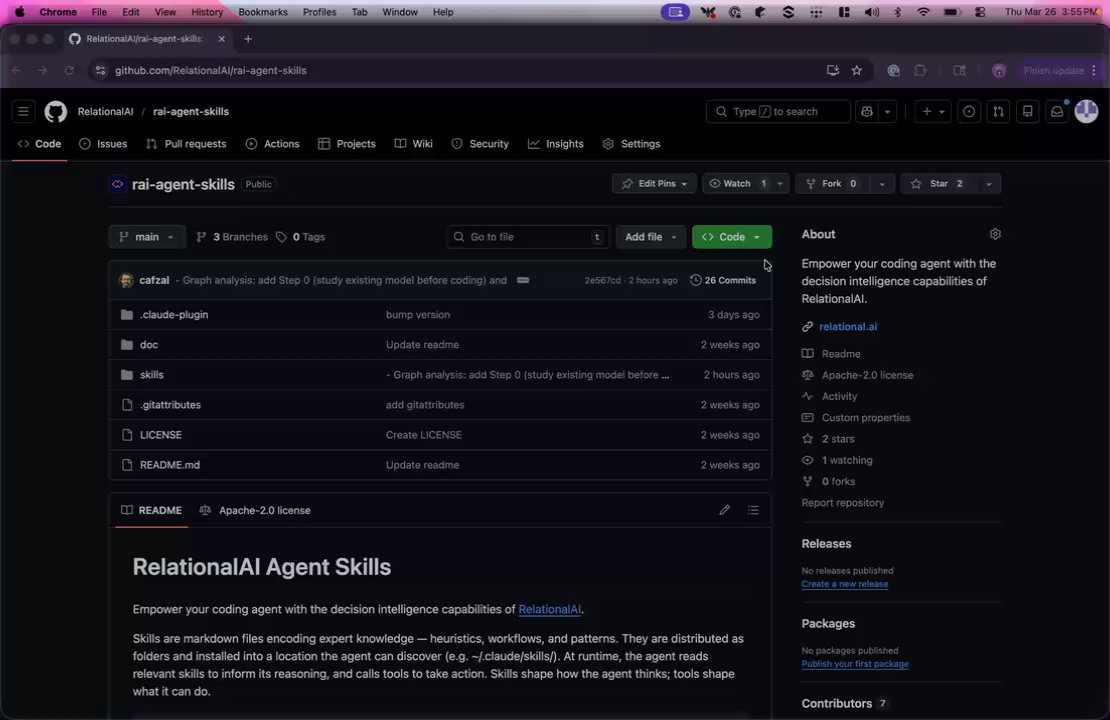Open the LICENSE file

click(x=161, y=435)
